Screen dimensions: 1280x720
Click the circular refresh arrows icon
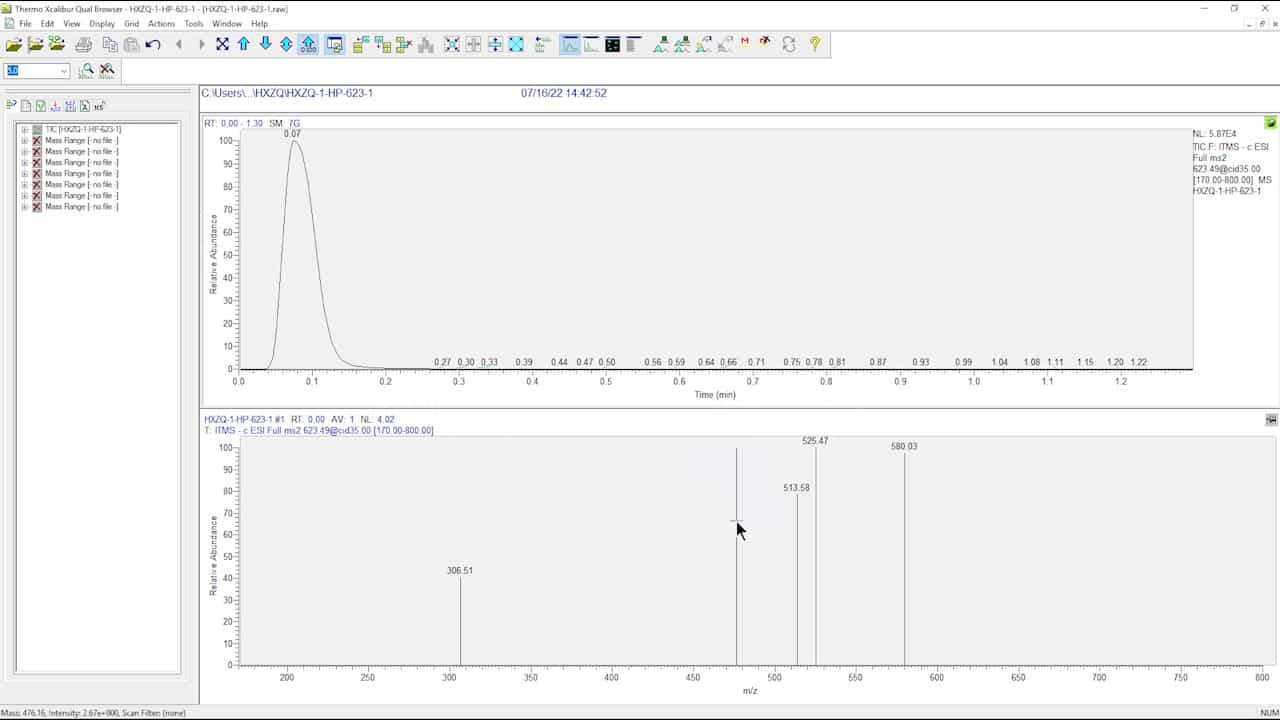(x=789, y=44)
